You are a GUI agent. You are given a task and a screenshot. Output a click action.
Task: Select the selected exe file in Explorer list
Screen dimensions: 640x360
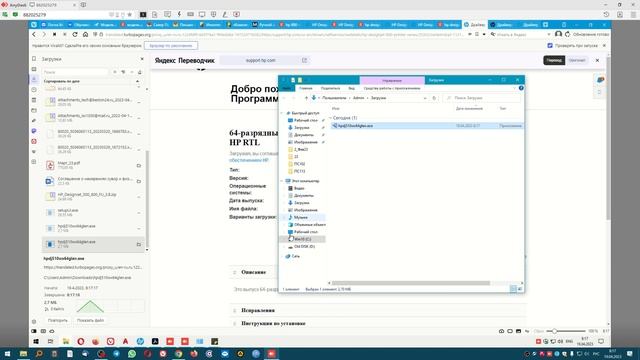427,126
